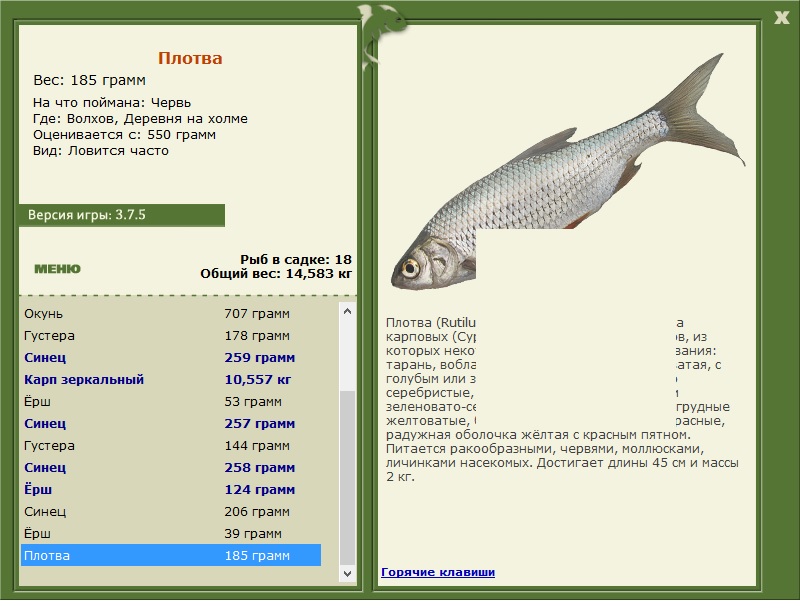Close the fish keepnet window

coord(781,18)
